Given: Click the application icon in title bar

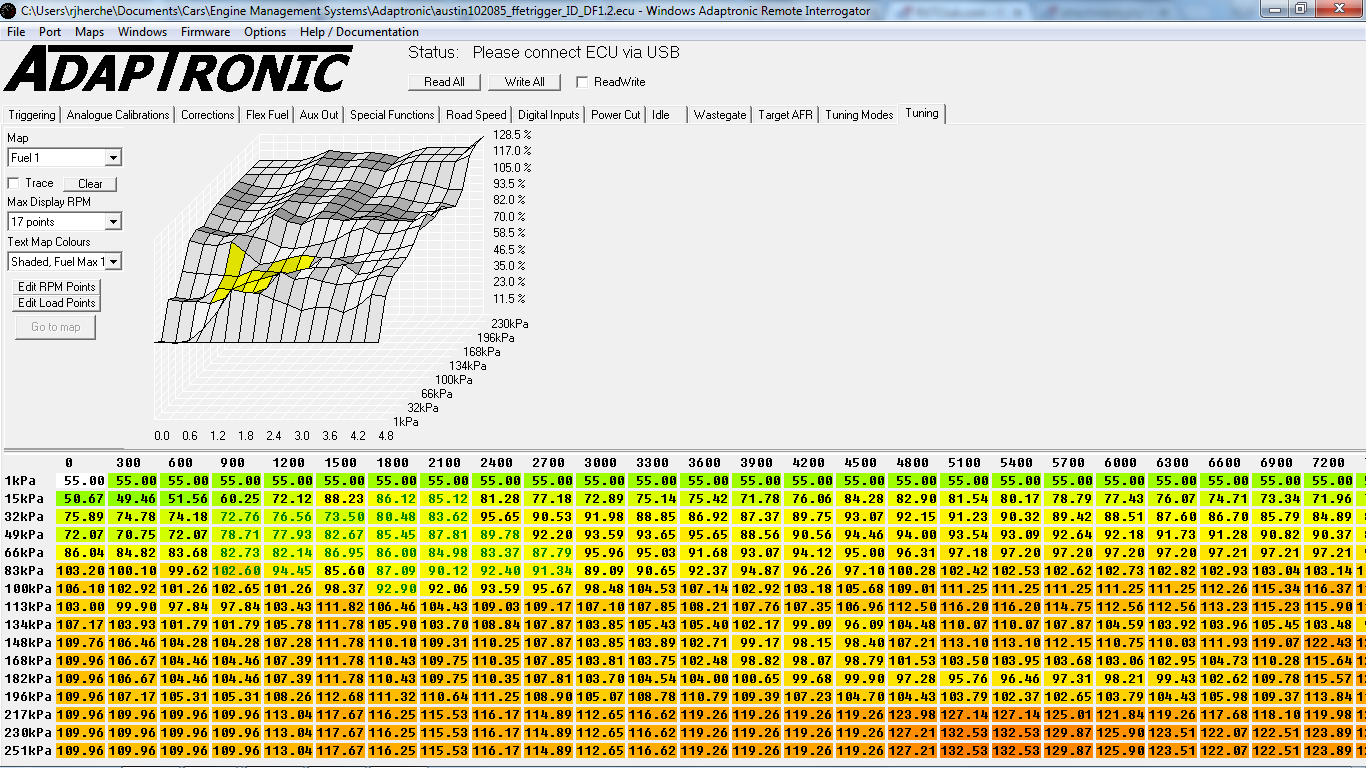Looking at the screenshot, I should (x=9, y=10).
